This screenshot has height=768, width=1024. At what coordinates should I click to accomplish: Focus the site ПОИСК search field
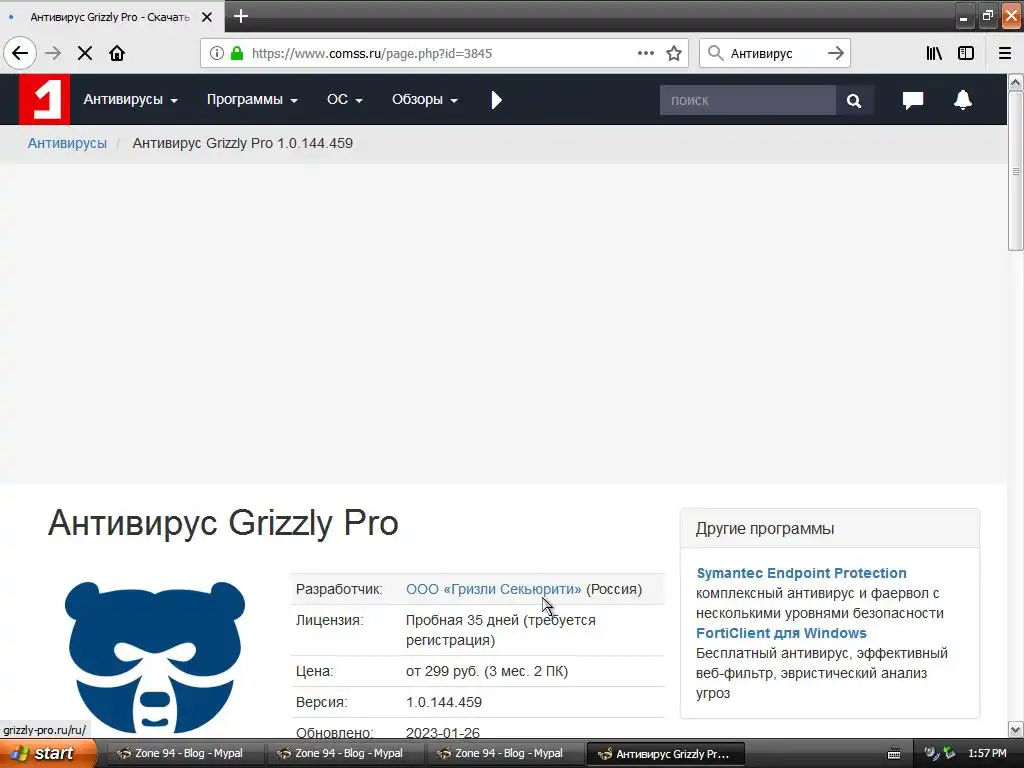pos(748,101)
